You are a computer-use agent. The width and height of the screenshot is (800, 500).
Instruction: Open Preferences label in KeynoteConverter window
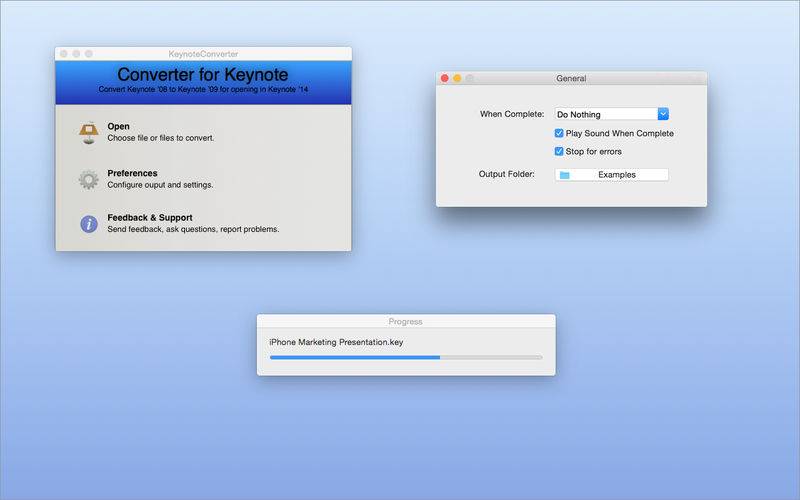pyautogui.click(x=132, y=173)
